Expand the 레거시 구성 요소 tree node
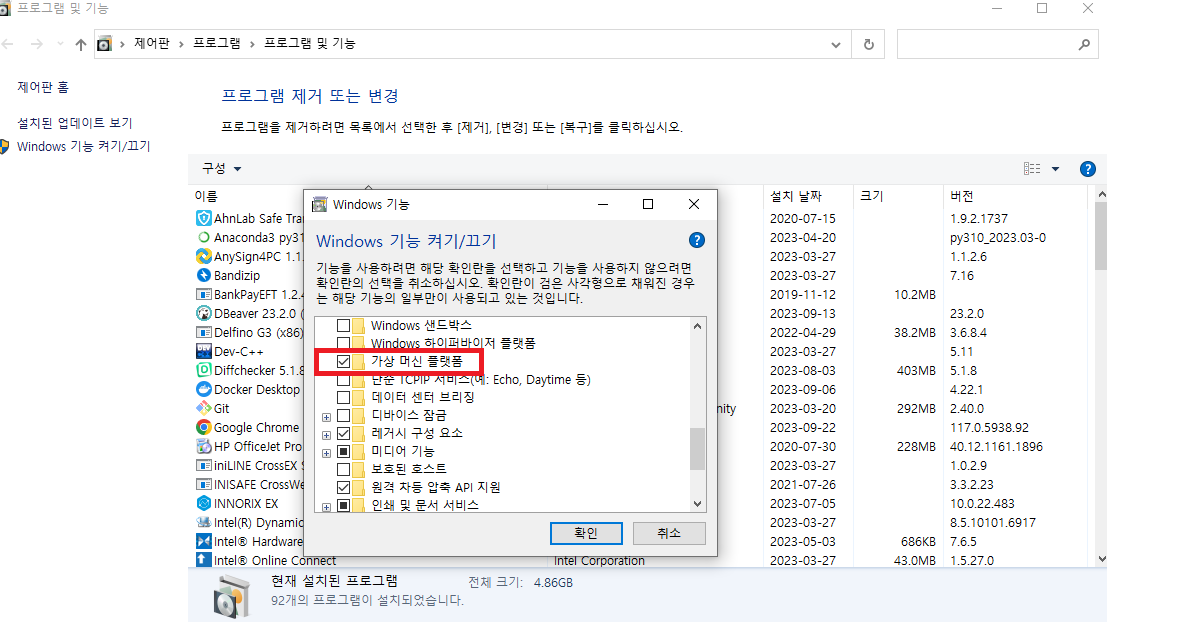This screenshot has width=1197, height=622. coord(327,435)
